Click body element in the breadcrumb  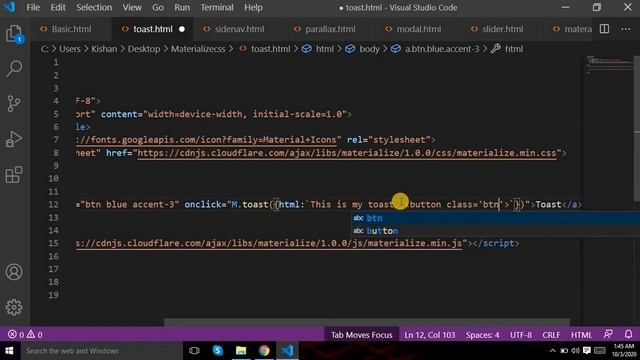point(369,49)
